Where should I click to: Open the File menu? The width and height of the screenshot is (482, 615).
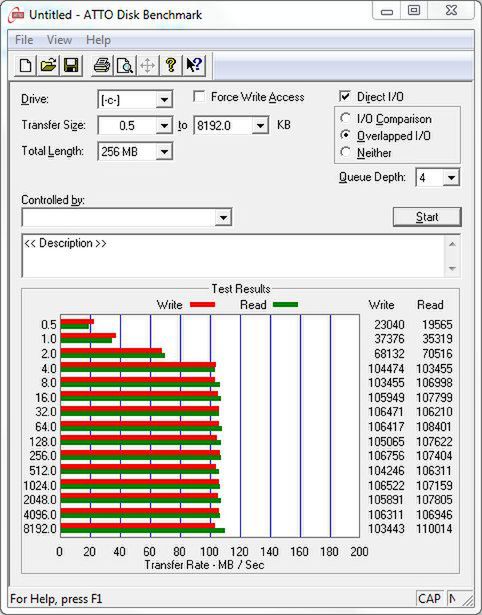pos(24,40)
